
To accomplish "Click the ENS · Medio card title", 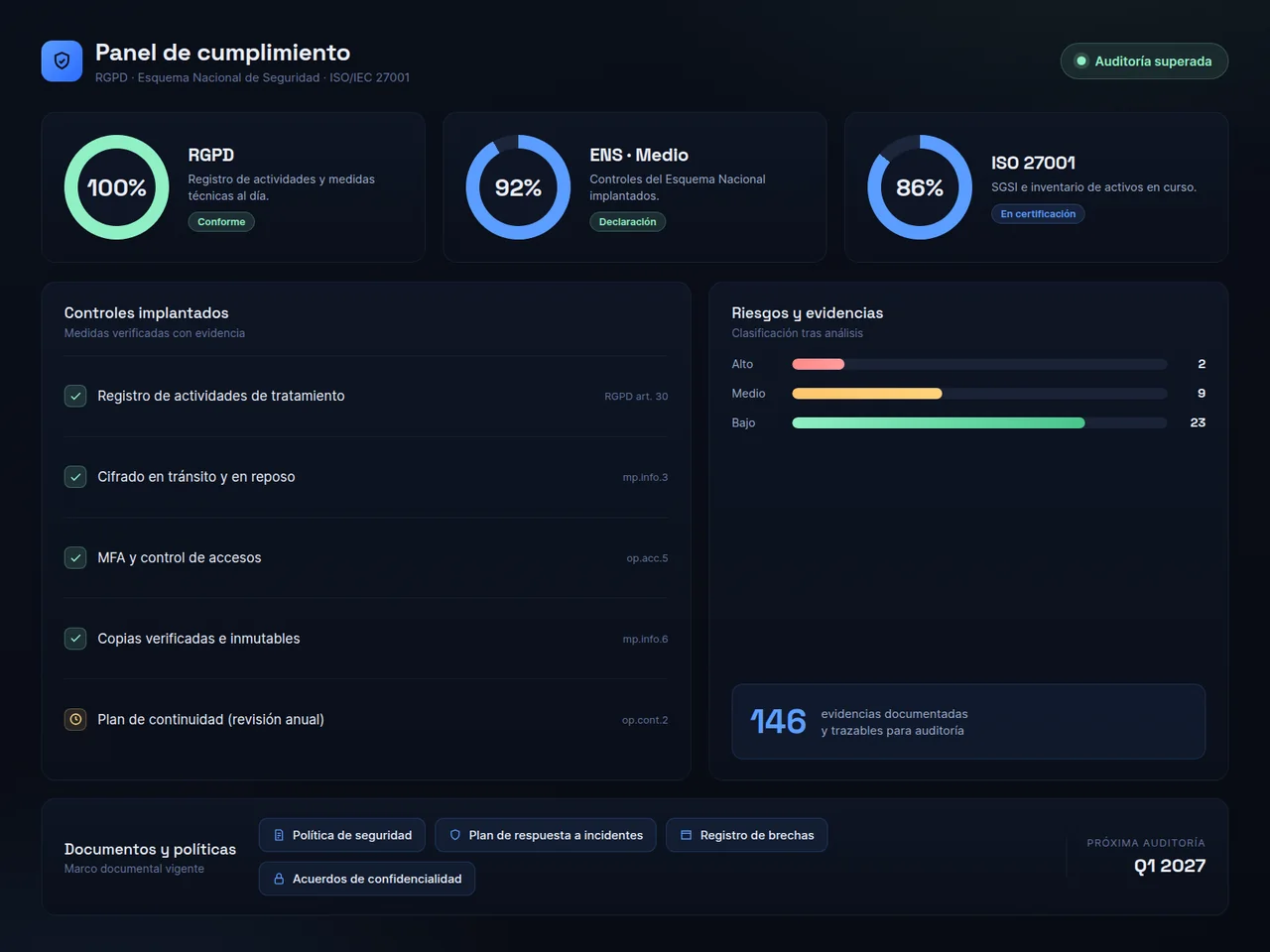I will tap(639, 155).
